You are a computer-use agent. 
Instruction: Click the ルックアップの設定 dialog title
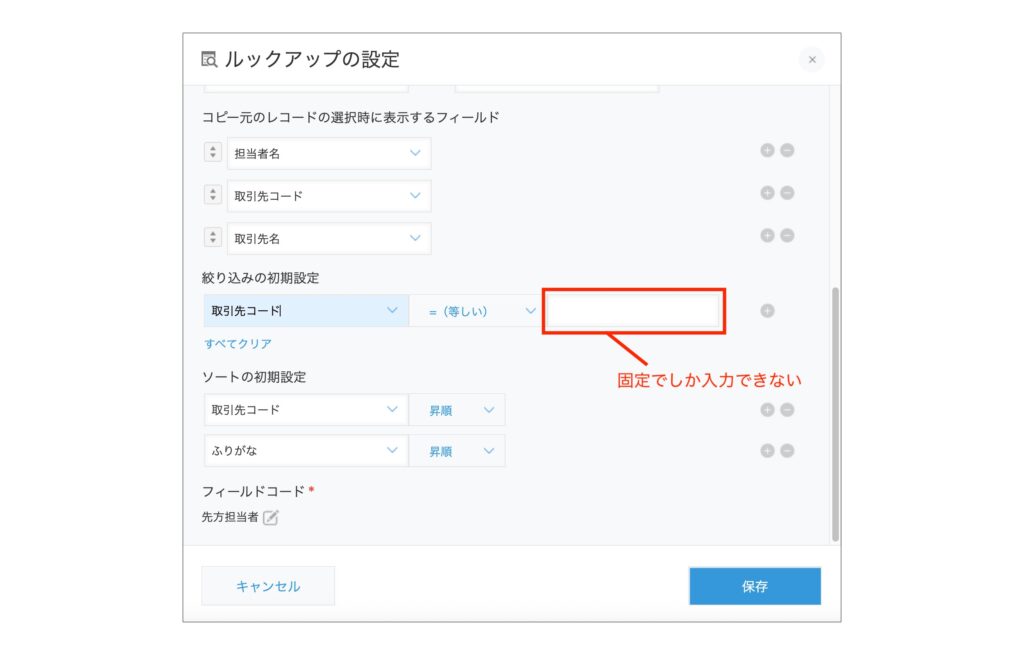tap(312, 59)
